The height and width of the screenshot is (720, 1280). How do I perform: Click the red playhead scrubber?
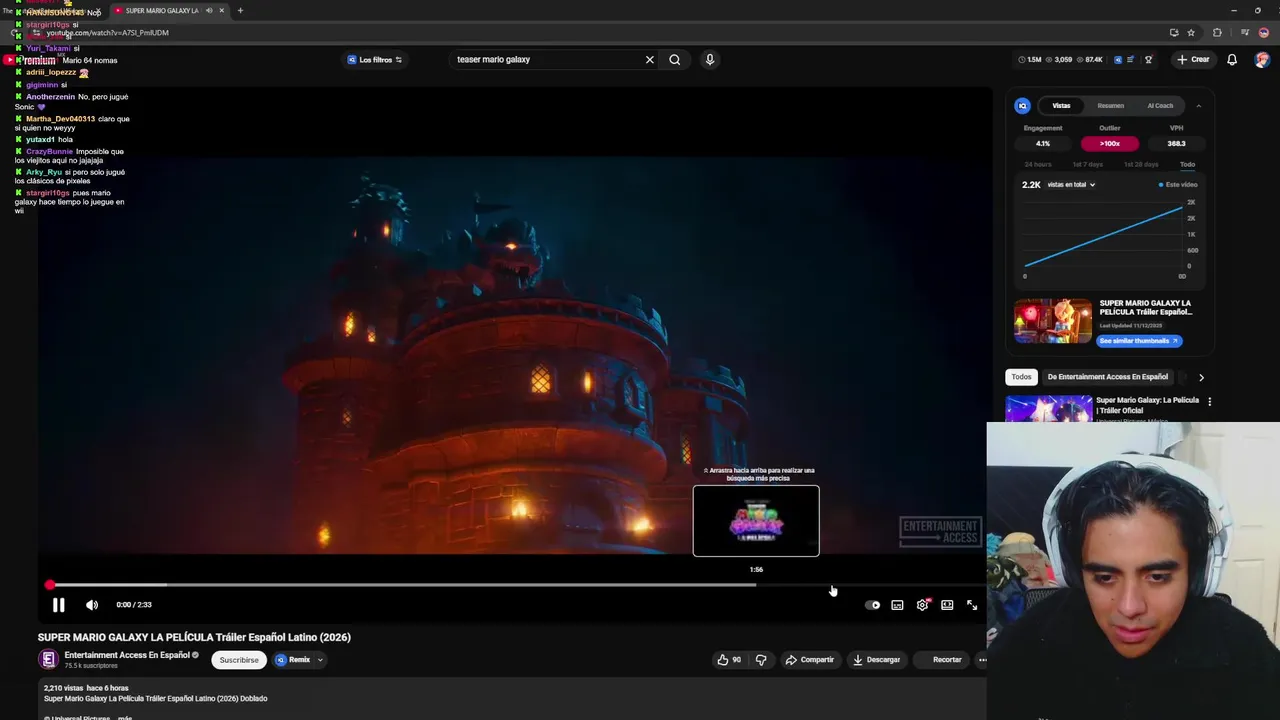click(x=50, y=585)
